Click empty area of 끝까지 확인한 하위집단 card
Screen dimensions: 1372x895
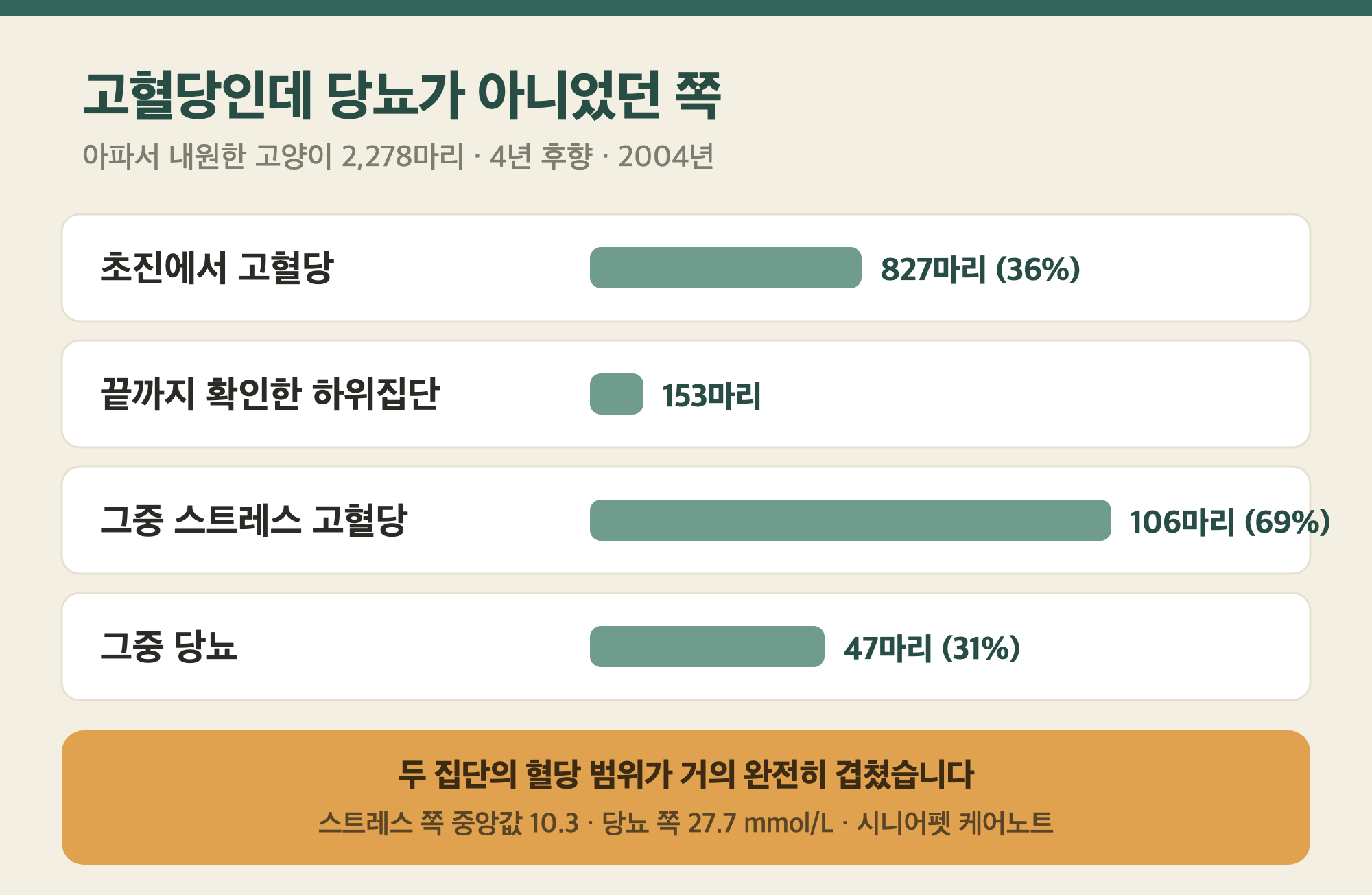1029,394
